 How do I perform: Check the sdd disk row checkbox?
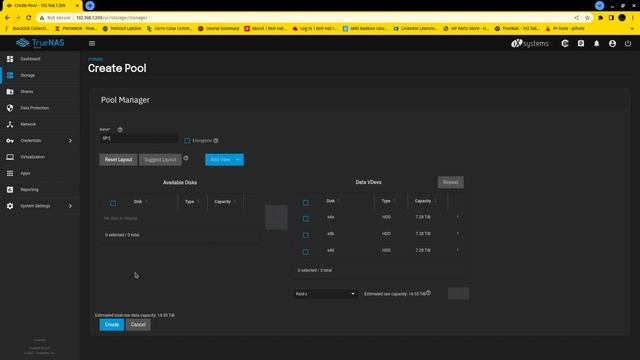[305, 252]
